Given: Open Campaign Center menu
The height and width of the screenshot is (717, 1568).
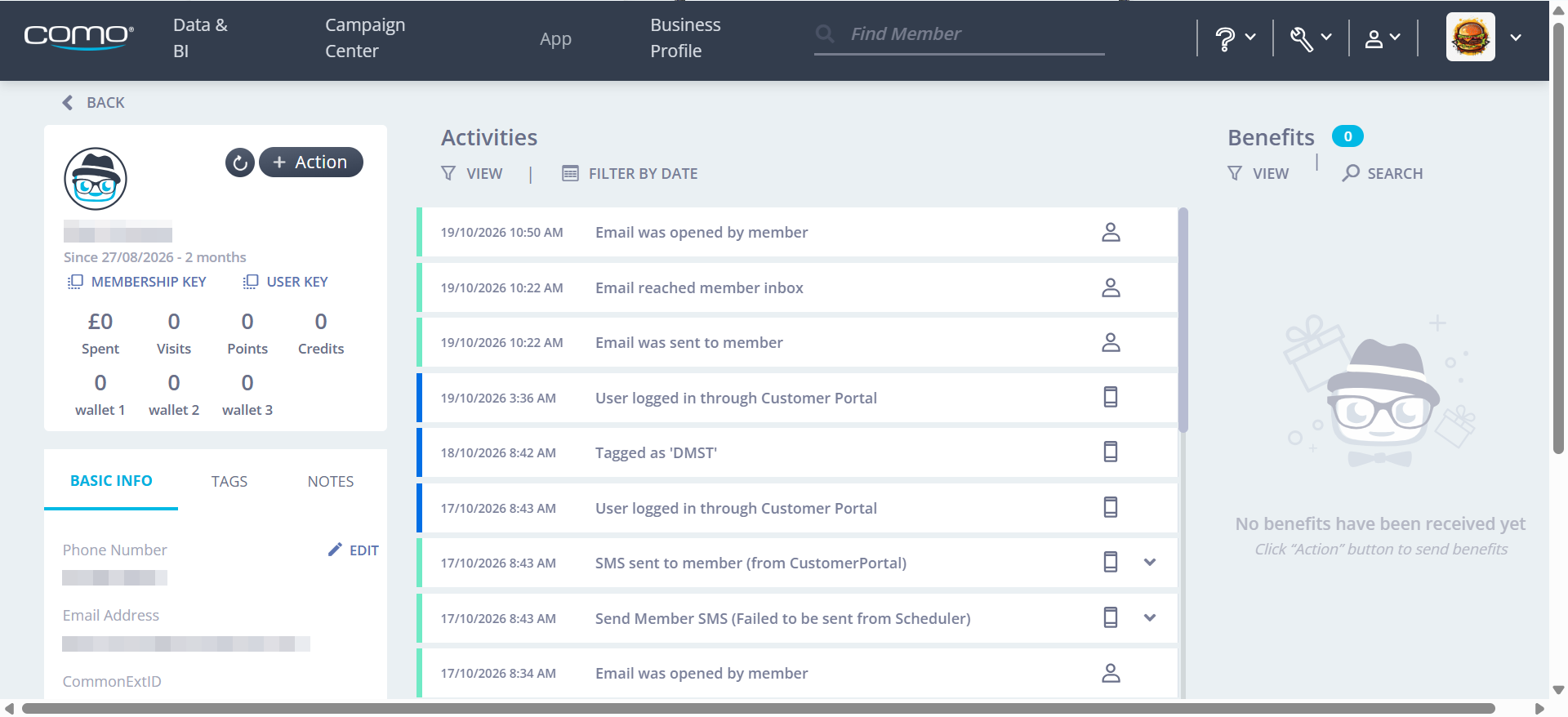Looking at the screenshot, I should [365, 38].
